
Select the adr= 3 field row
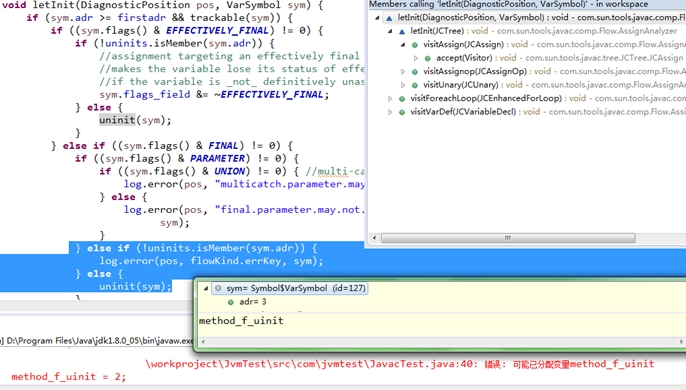[x=252, y=302]
